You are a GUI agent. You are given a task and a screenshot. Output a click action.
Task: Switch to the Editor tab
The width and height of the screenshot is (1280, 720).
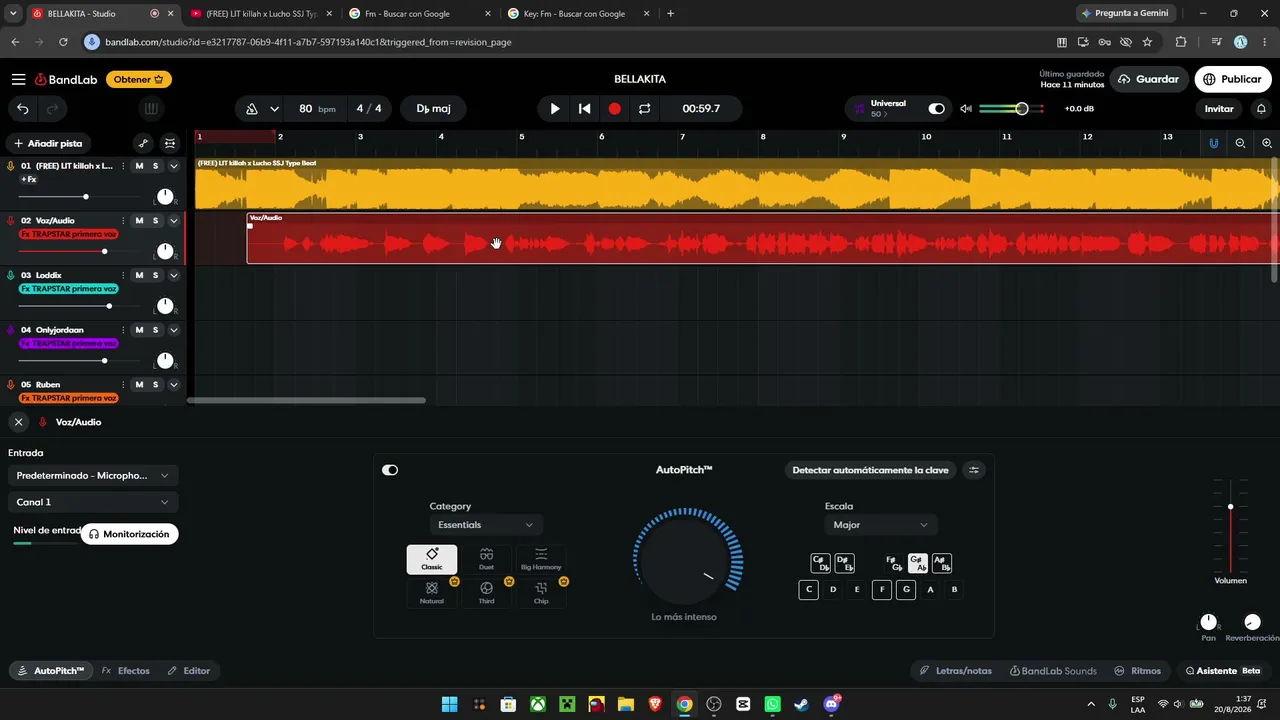tap(189, 671)
